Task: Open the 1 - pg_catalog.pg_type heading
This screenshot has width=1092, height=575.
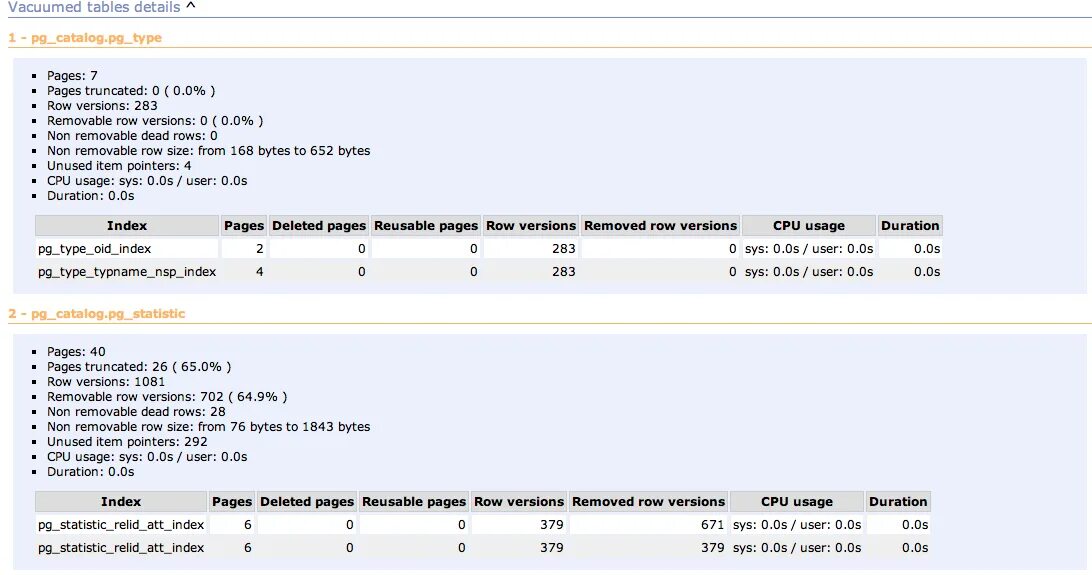Action: click(x=85, y=38)
